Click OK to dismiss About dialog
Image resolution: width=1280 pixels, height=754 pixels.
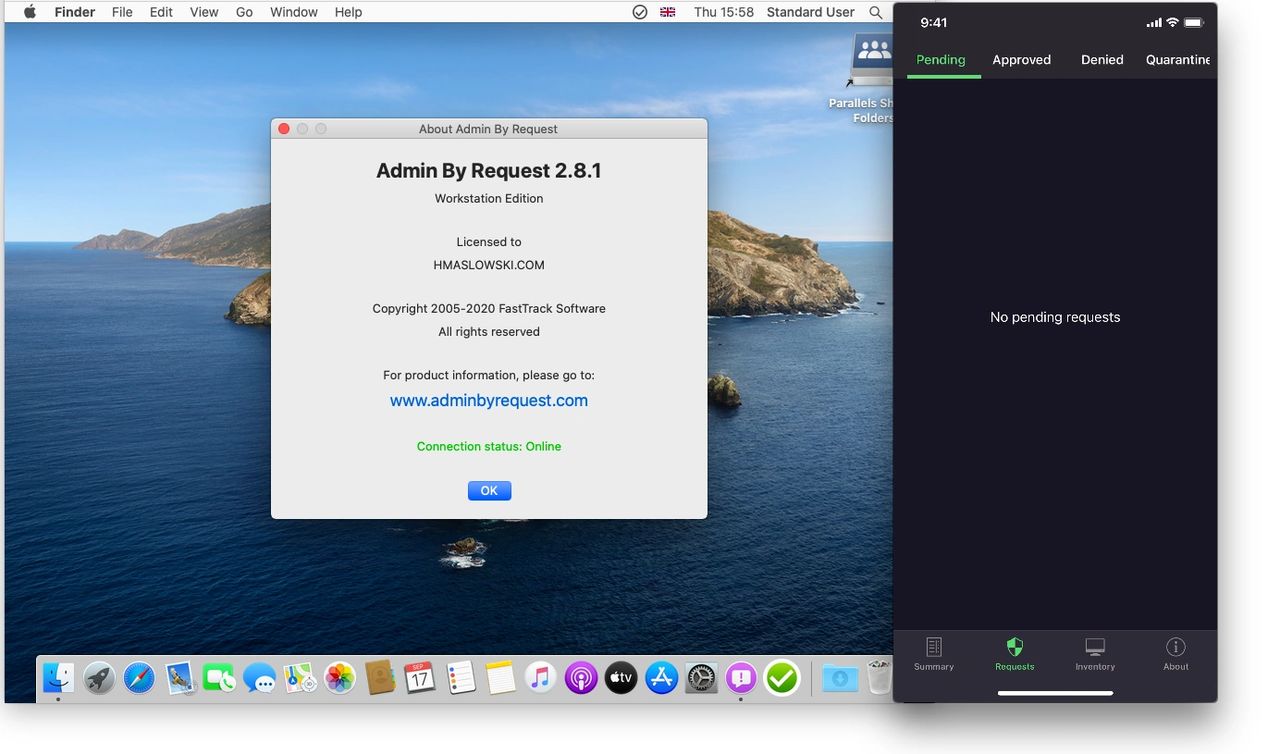pyautogui.click(x=489, y=491)
